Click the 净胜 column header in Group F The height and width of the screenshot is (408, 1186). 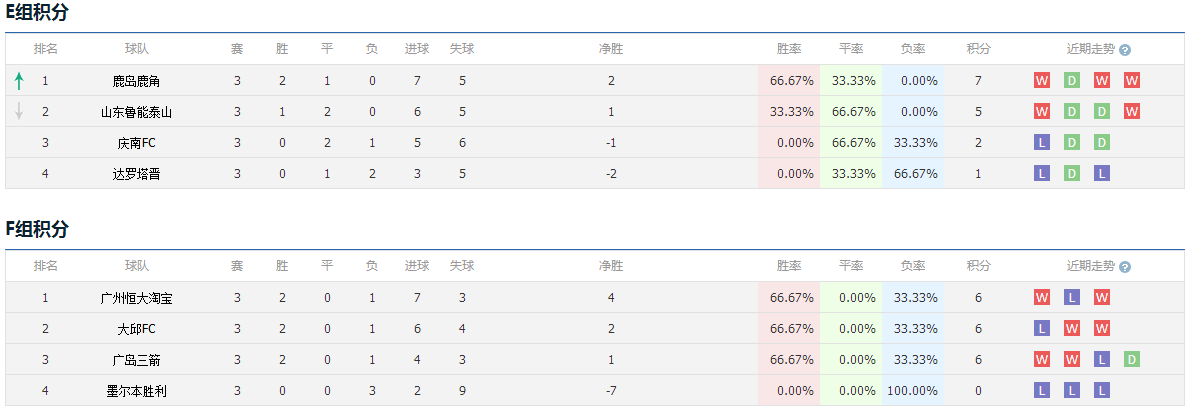coord(611,266)
